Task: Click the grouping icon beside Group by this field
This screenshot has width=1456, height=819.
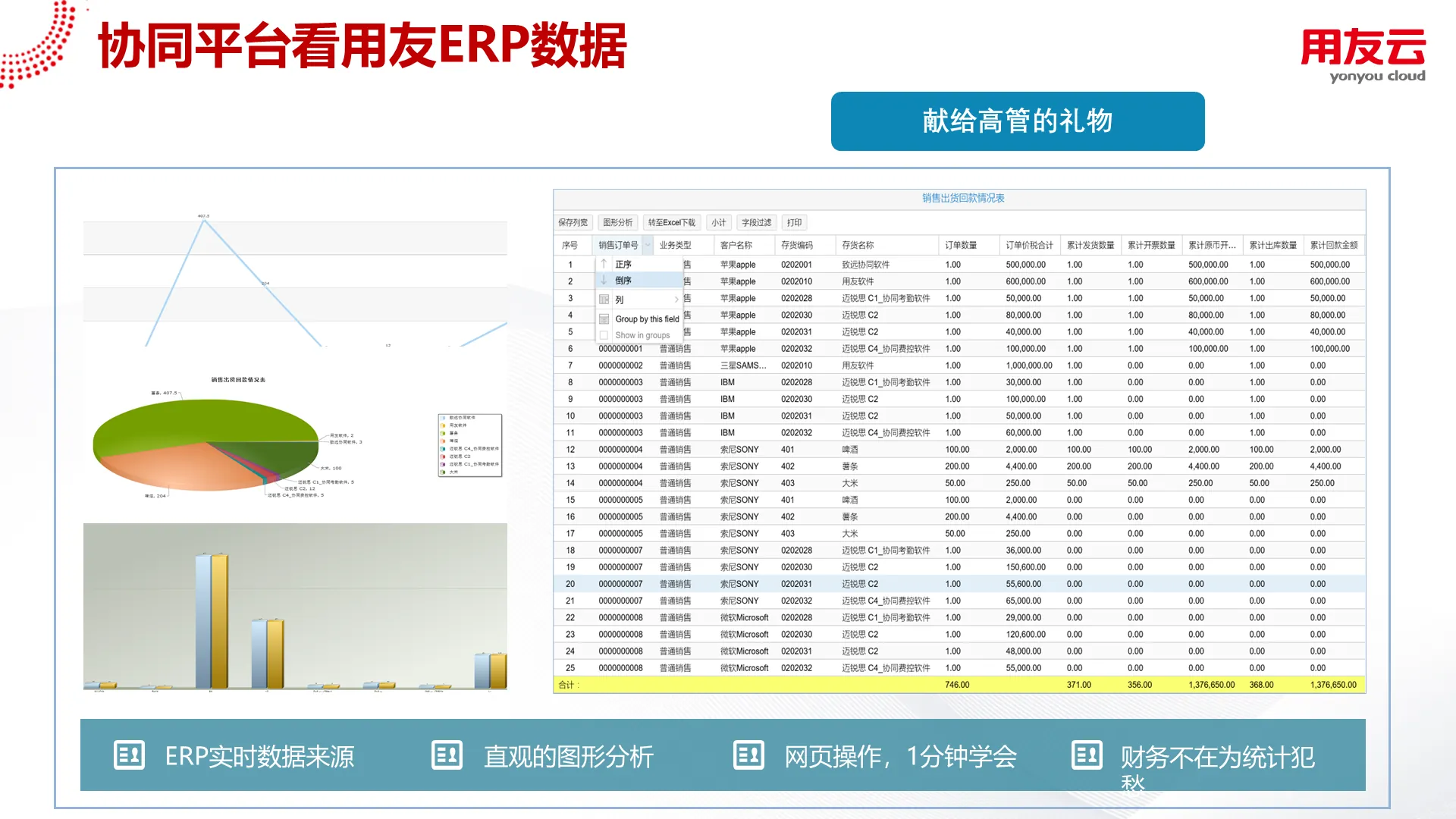Action: [604, 319]
